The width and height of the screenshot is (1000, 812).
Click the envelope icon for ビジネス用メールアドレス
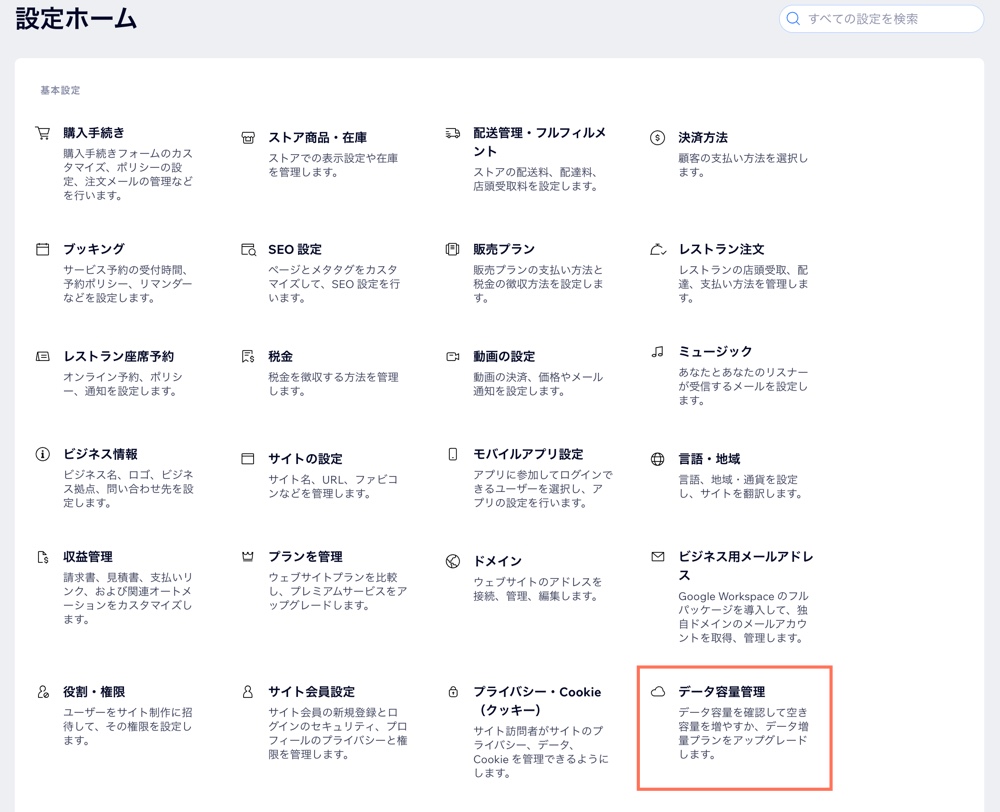pos(657,557)
